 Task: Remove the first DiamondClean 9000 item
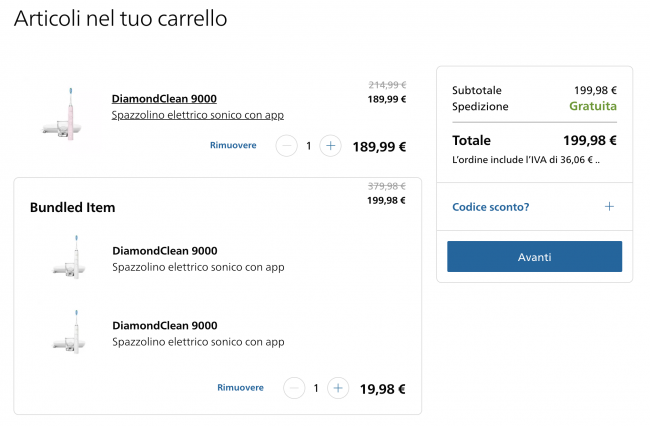tap(233, 145)
